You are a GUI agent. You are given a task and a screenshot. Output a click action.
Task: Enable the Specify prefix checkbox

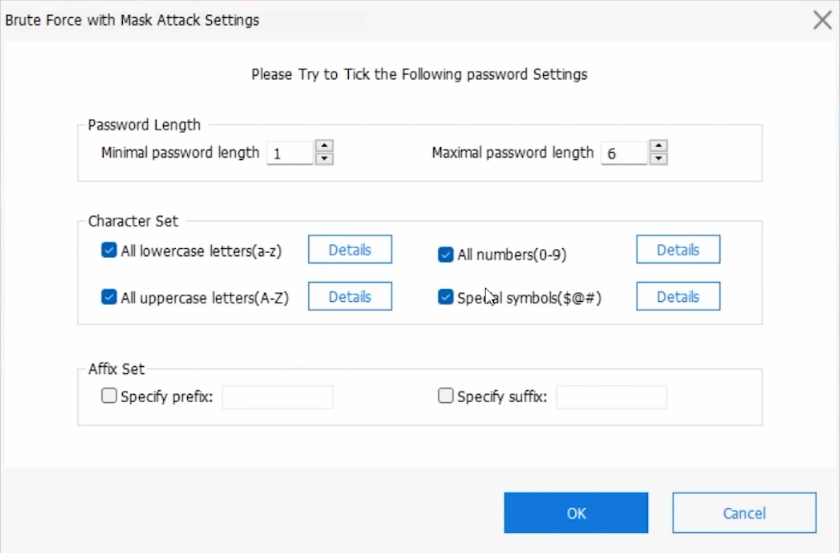109,396
